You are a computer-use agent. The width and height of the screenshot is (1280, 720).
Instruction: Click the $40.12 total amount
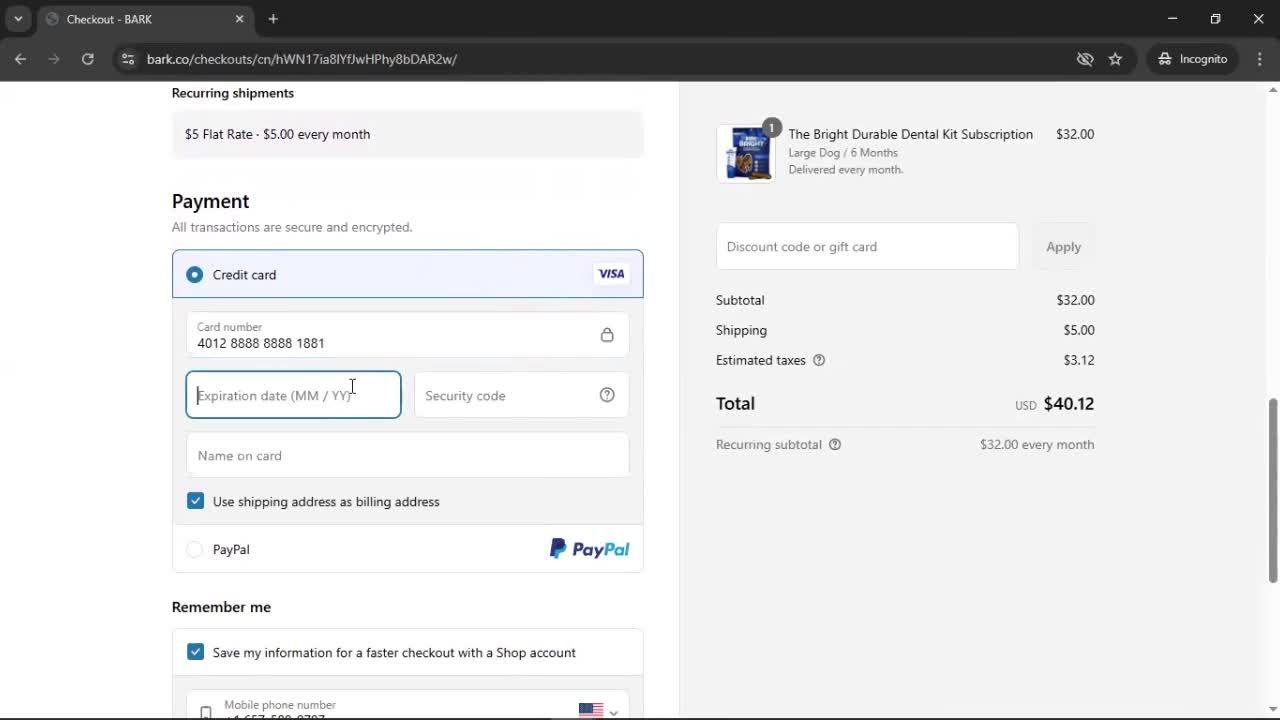[1069, 404]
